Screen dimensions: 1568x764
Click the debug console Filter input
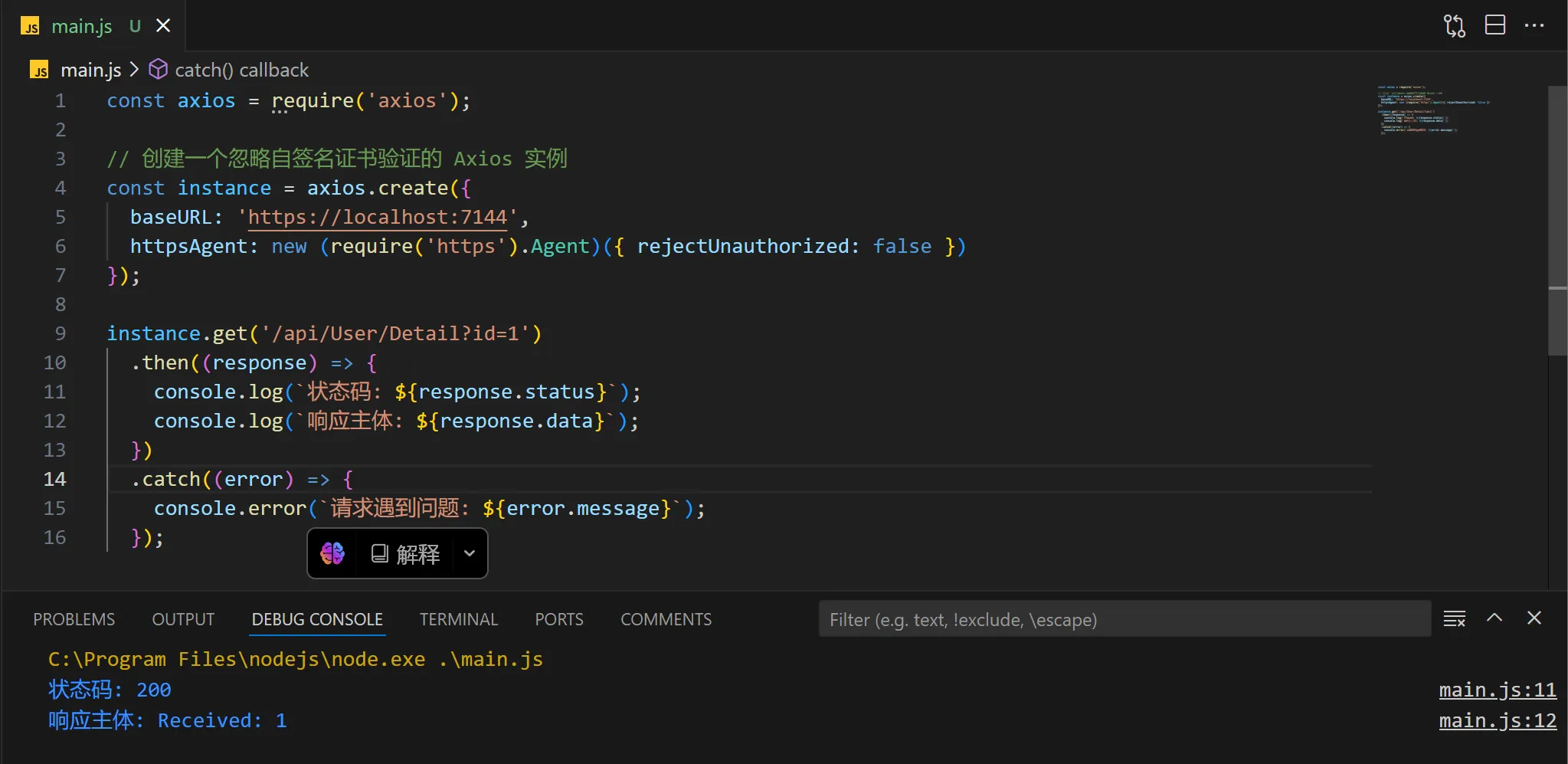(1124, 619)
